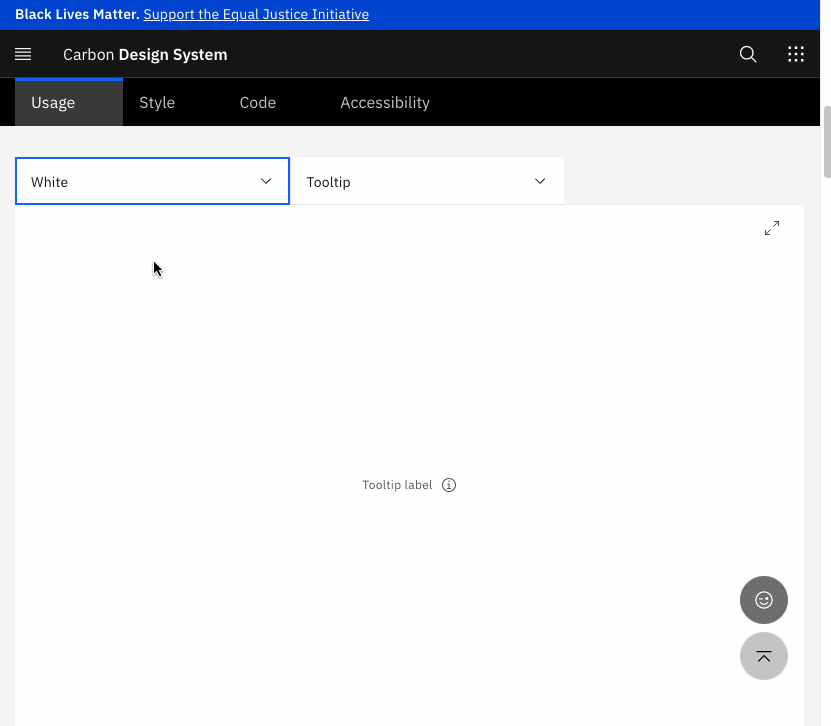Select the Style tab label

[156, 102]
